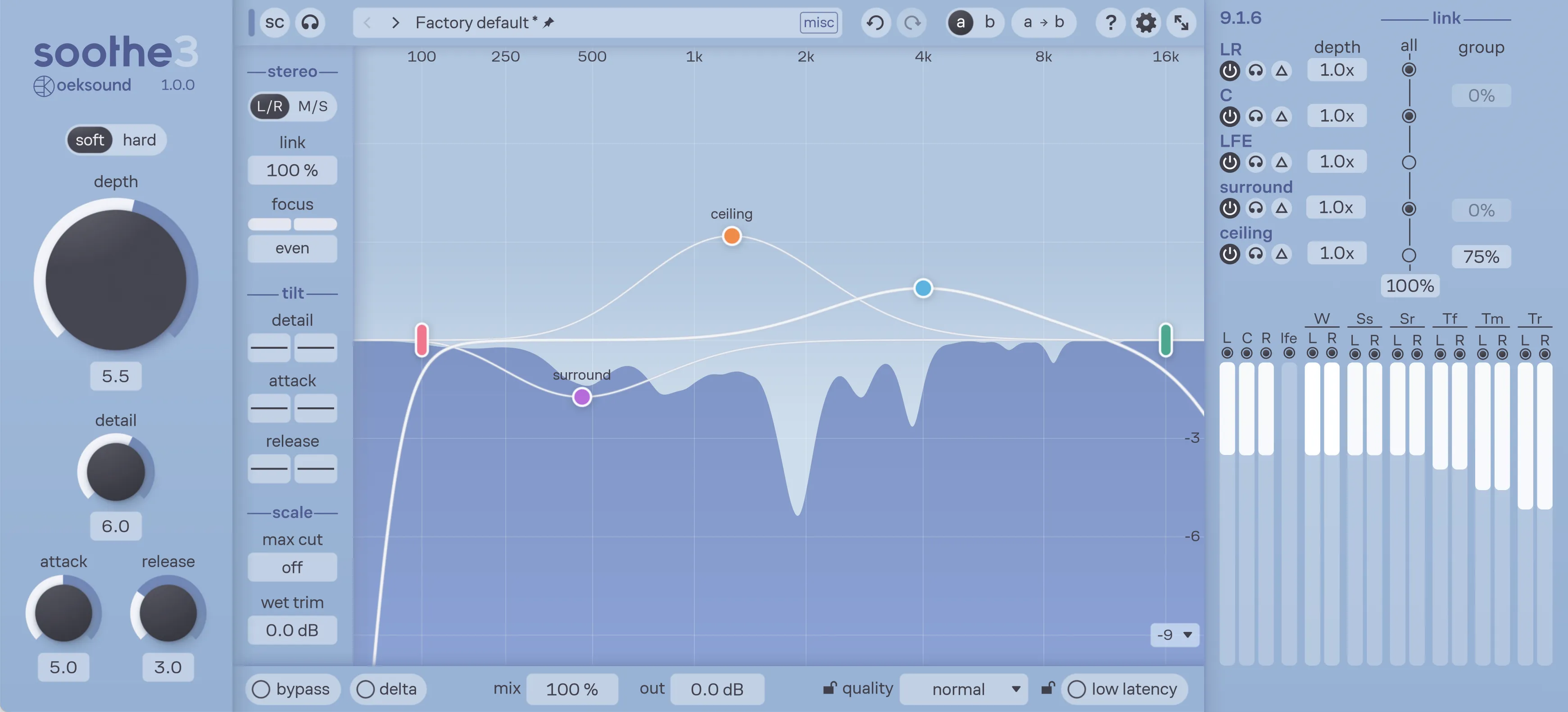
Task: Click the attack knob
Action: 63,612
